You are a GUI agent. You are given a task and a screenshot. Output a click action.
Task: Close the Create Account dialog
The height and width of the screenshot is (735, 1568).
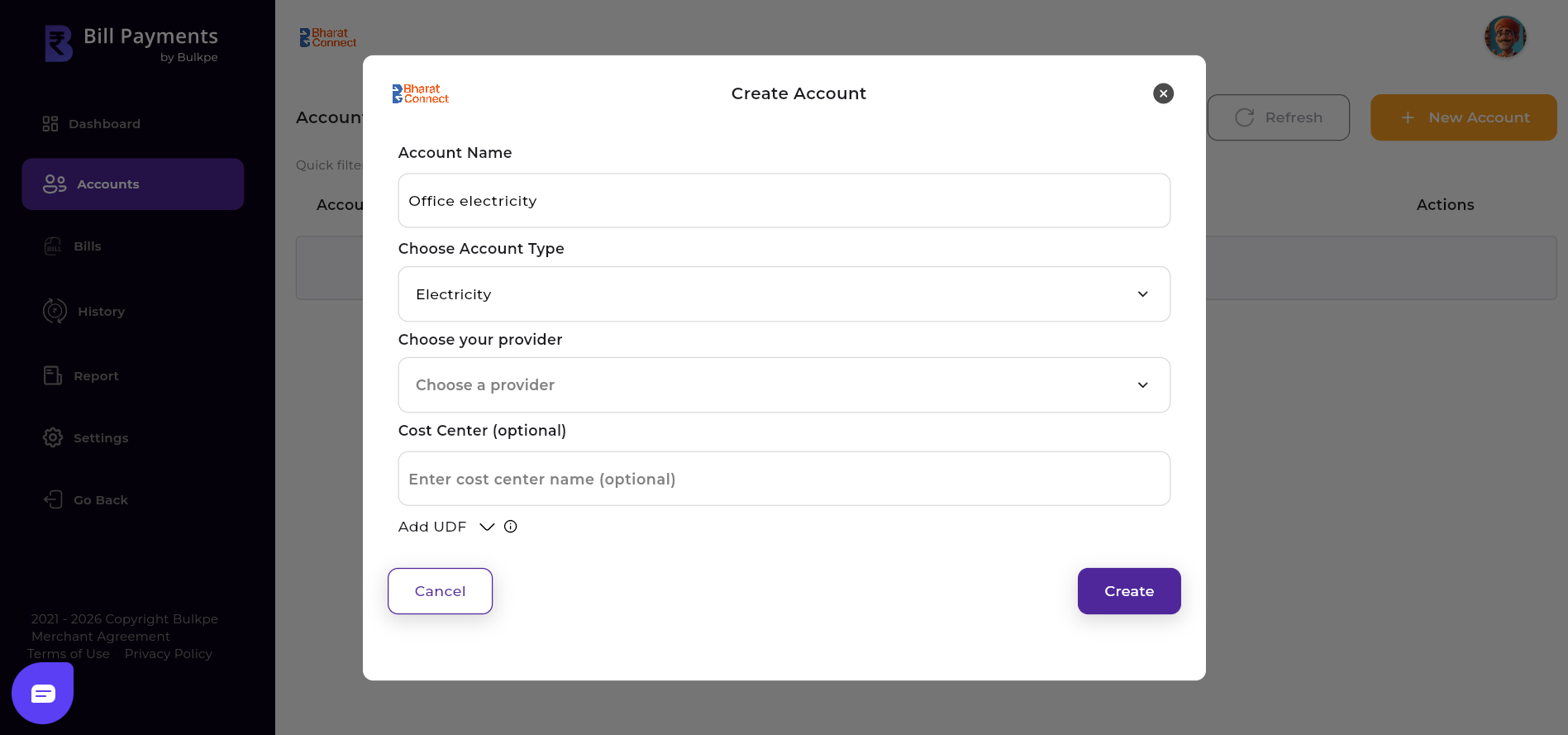pyautogui.click(x=1163, y=93)
